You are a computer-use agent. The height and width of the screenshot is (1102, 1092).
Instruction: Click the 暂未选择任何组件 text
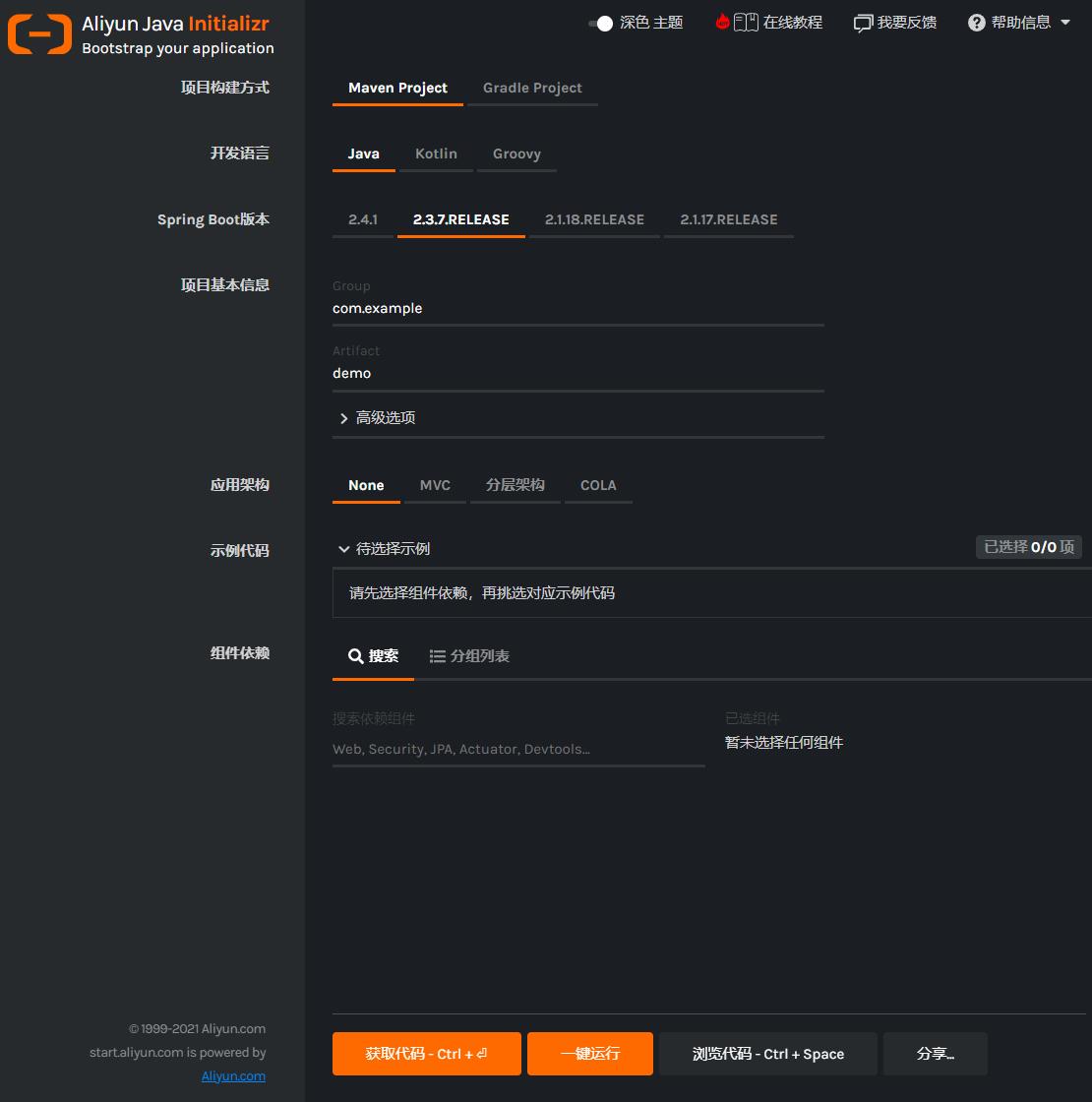tap(784, 743)
